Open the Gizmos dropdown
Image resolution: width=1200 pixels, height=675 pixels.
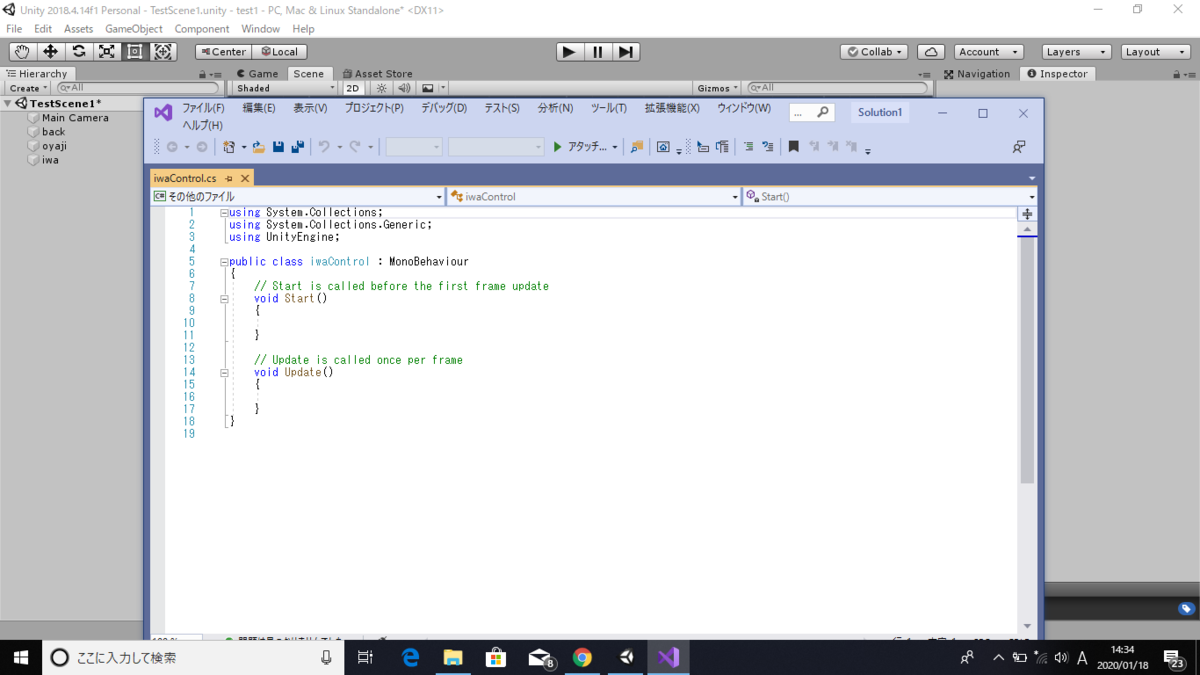(718, 88)
